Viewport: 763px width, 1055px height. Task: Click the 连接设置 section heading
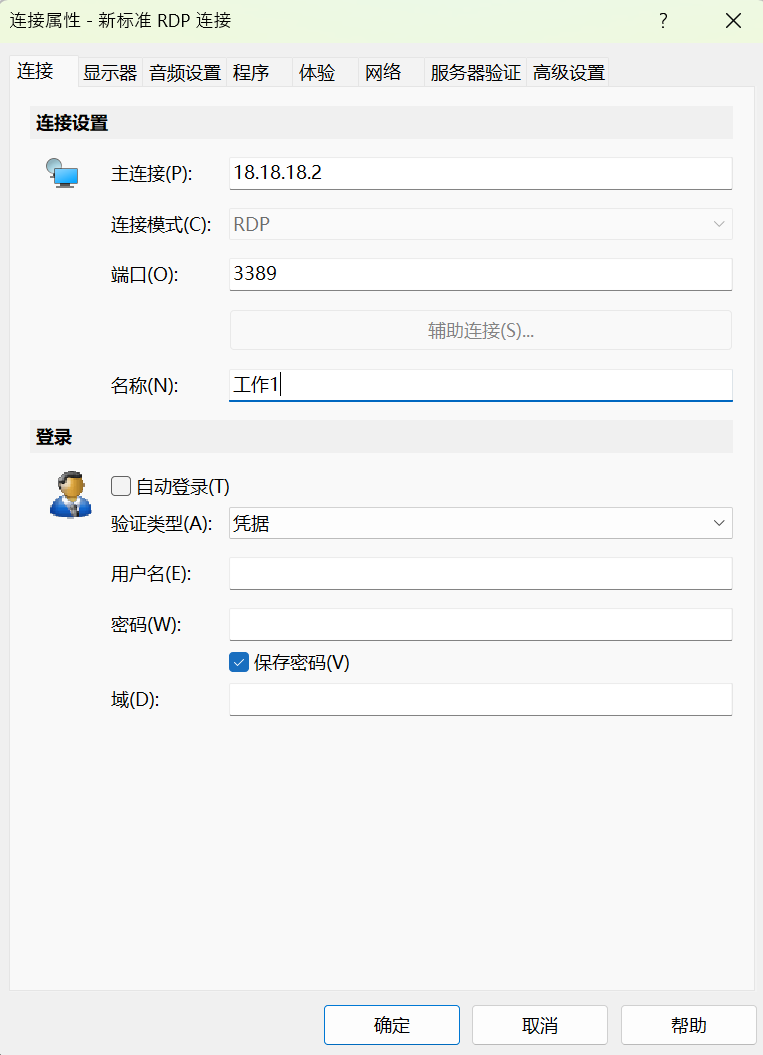pos(72,123)
